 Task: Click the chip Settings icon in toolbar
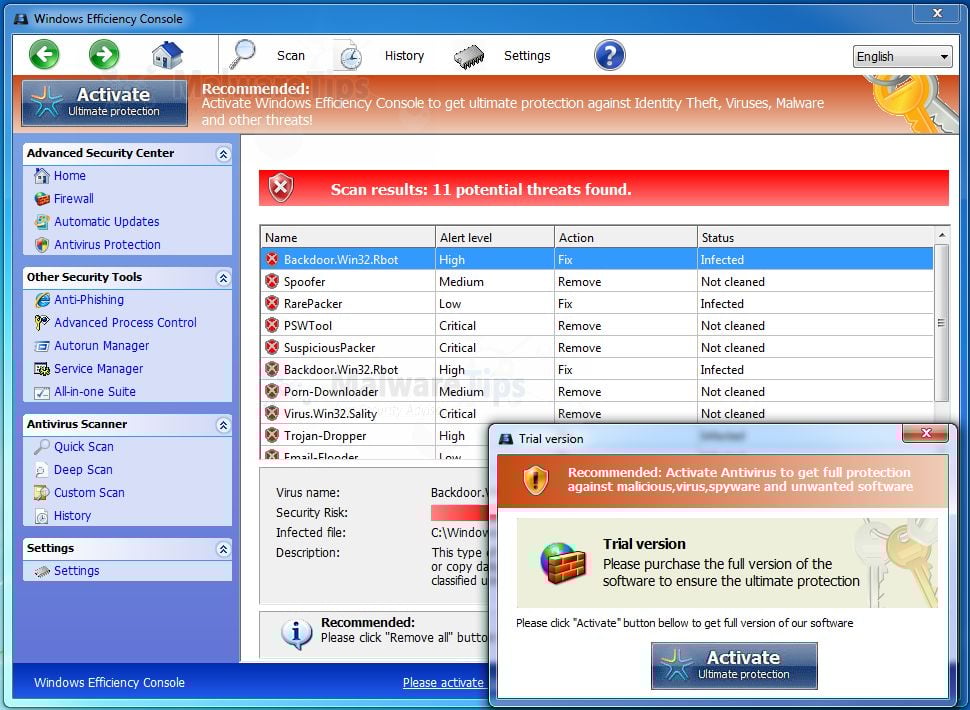click(469, 57)
